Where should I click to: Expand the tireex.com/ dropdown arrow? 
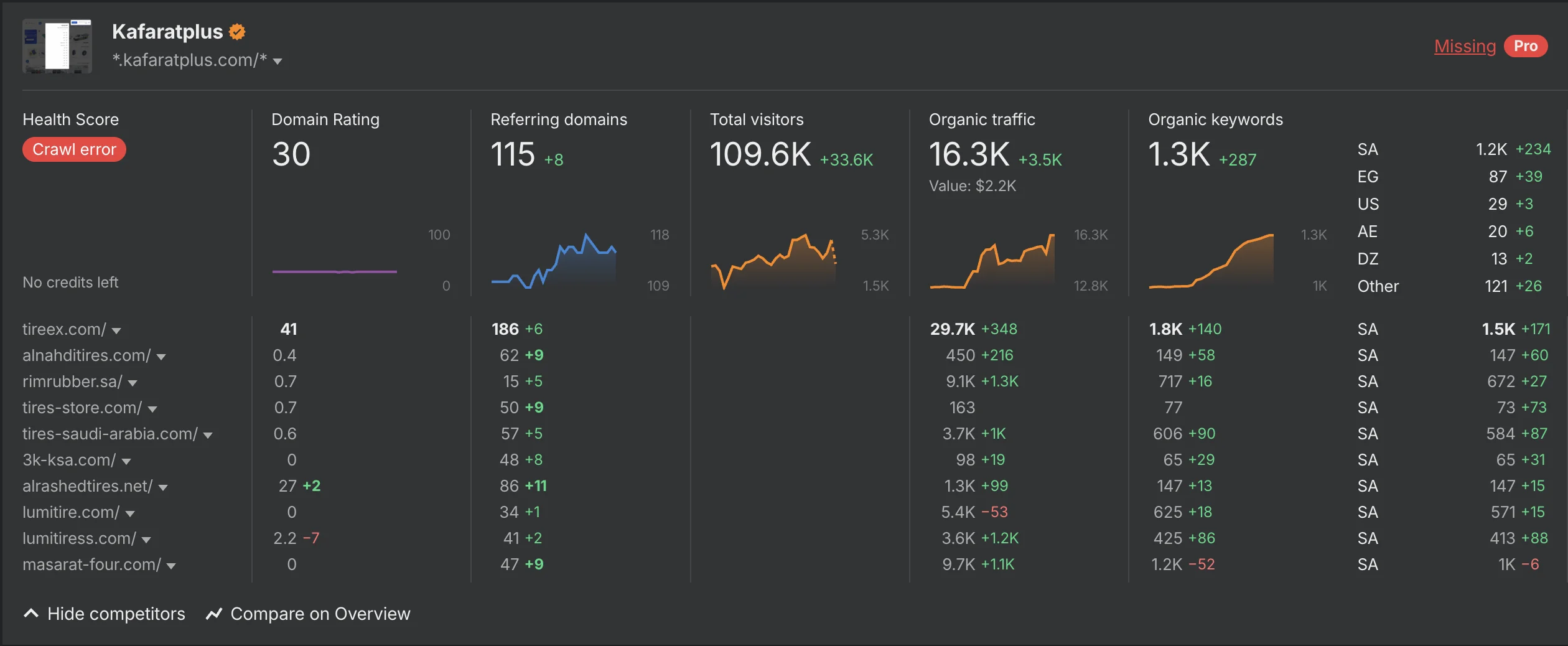116,330
